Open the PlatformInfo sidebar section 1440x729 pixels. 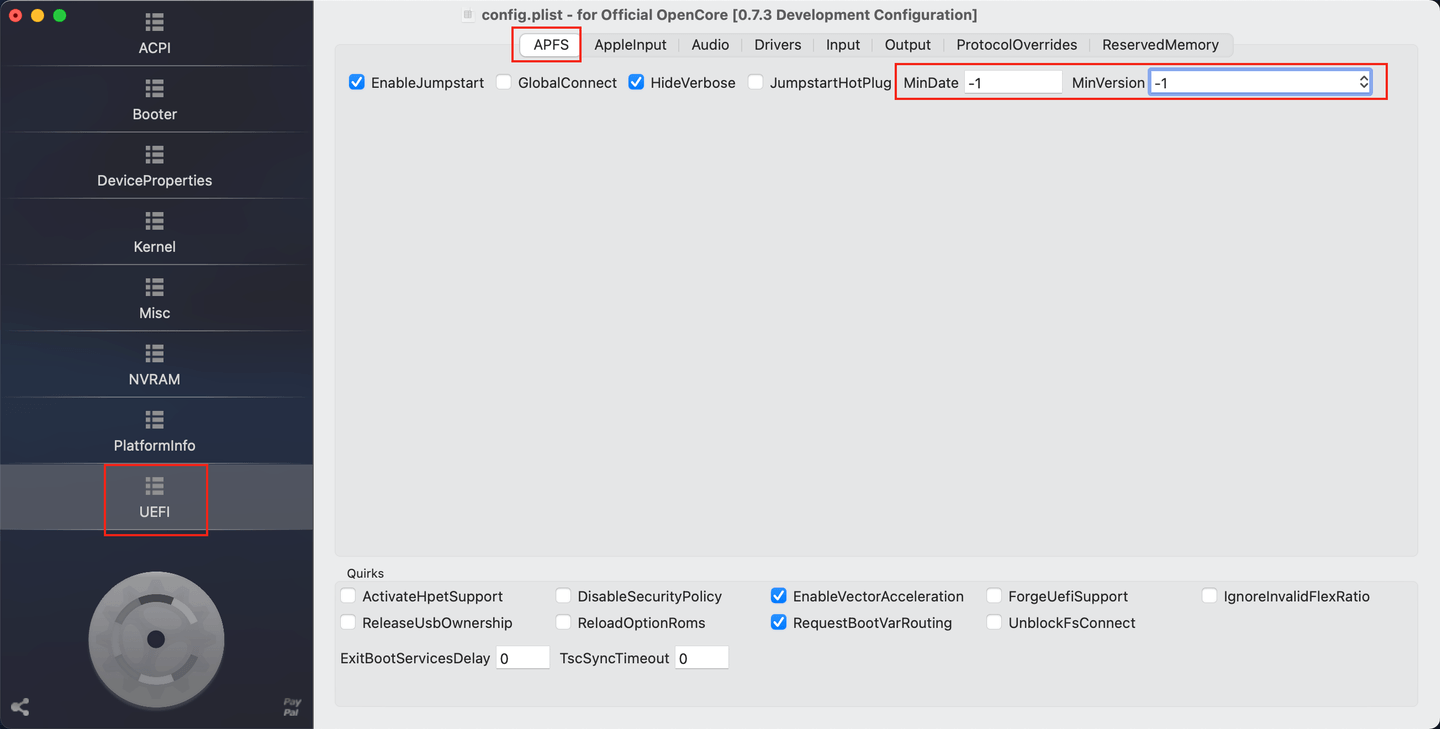pyautogui.click(x=155, y=431)
